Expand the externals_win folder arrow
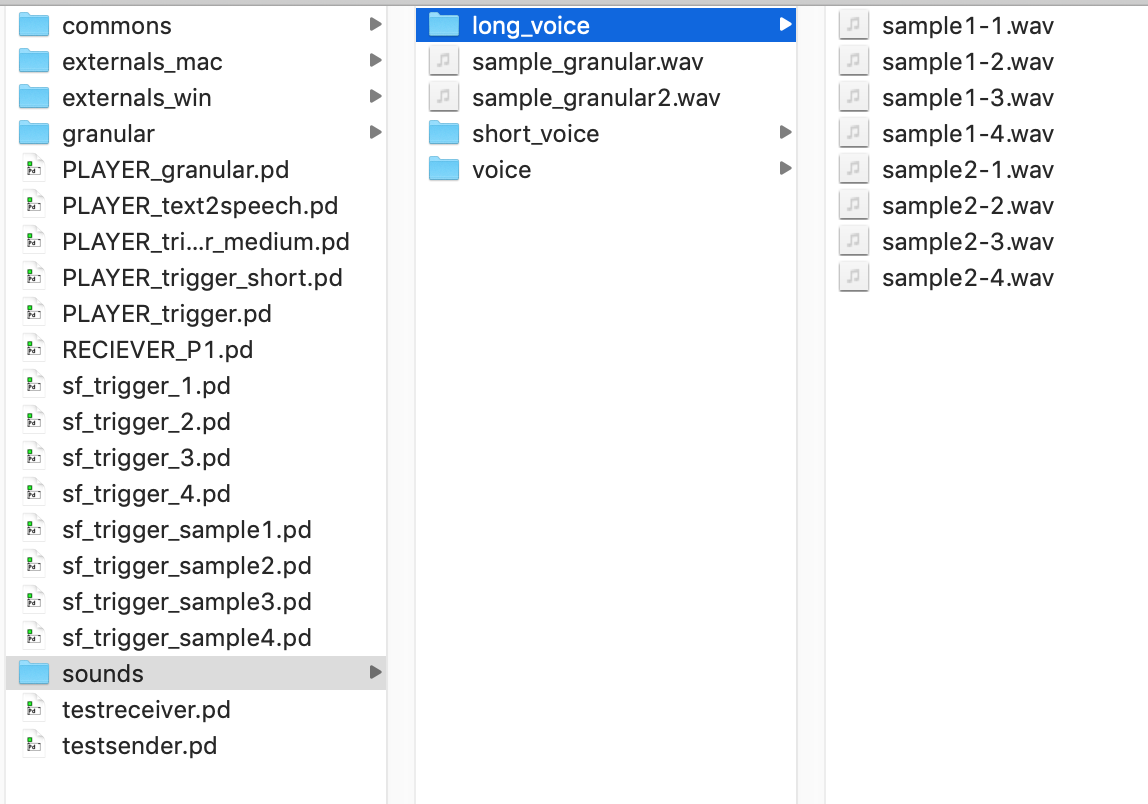The image size is (1148, 804). coord(376,96)
